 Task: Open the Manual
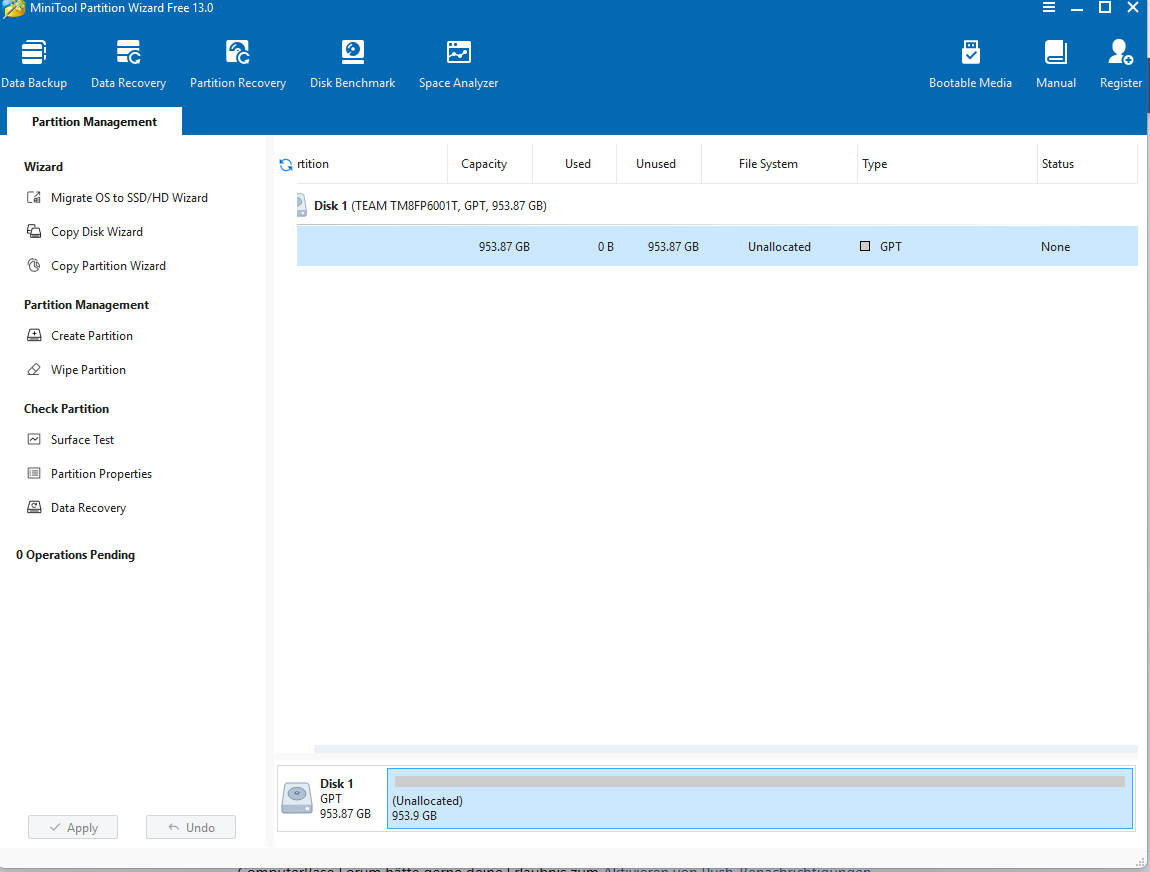1055,64
